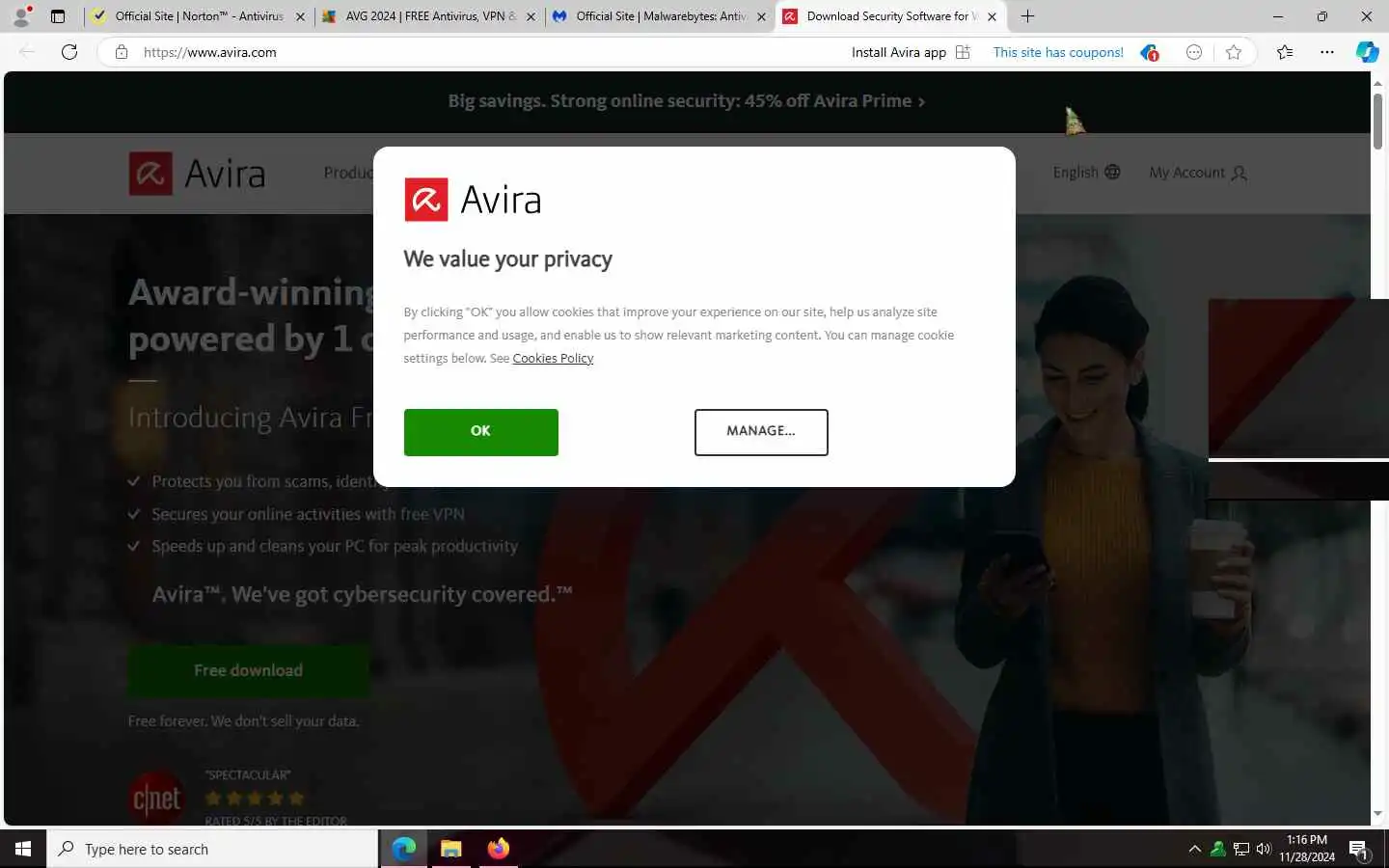This screenshot has width=1389, height=868.
Task: Close the Norton tab
Action: [300, 16]
